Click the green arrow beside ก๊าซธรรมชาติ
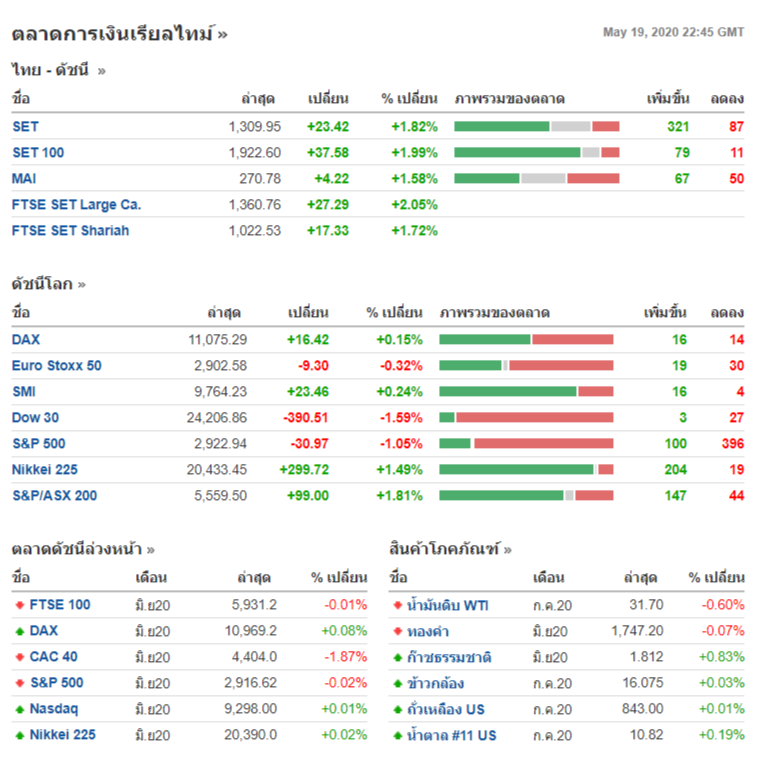Image resolution: width=759 pixels, height=759 pixels. pos(397,657)
